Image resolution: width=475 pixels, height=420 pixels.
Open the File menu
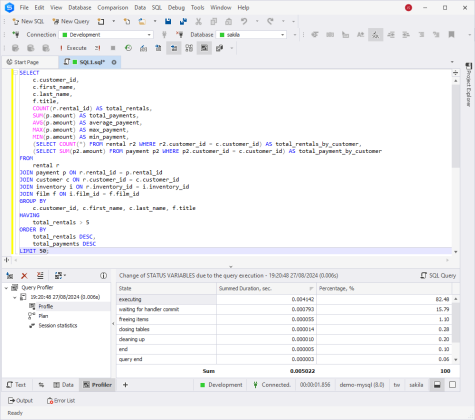pyautogui.click(x=24, y=8)
